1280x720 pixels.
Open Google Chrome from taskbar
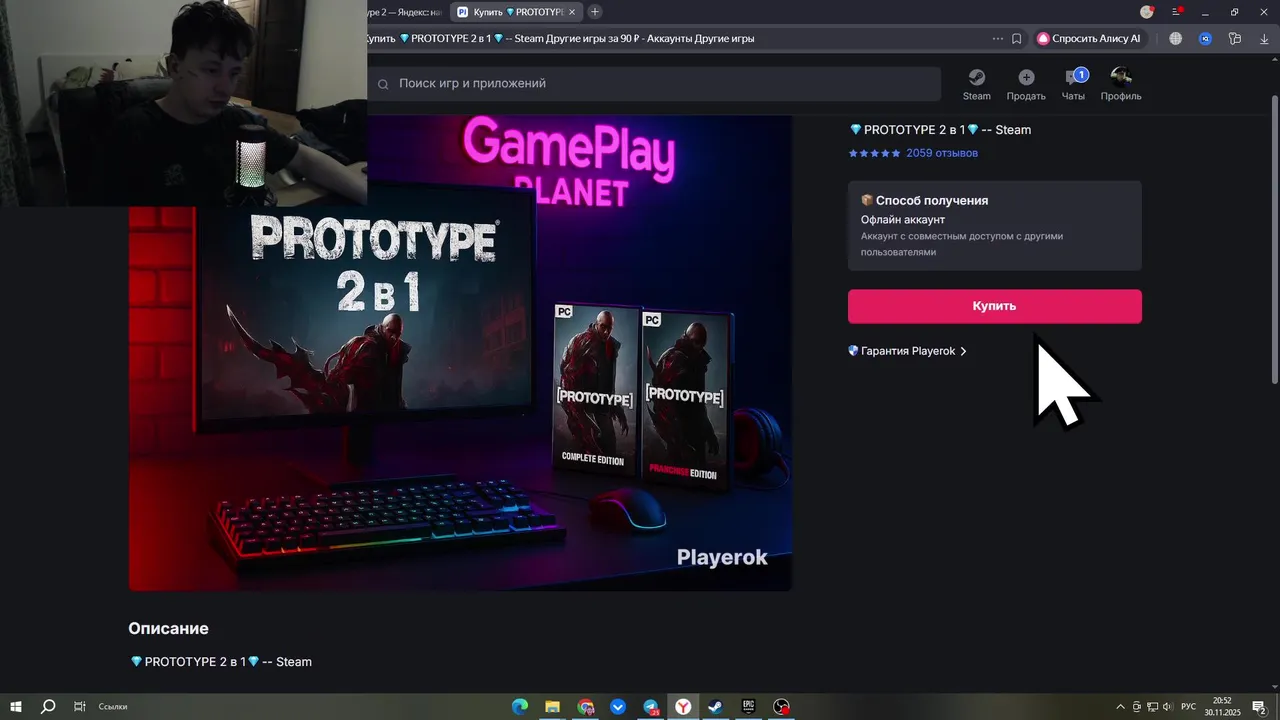[585, 707]
